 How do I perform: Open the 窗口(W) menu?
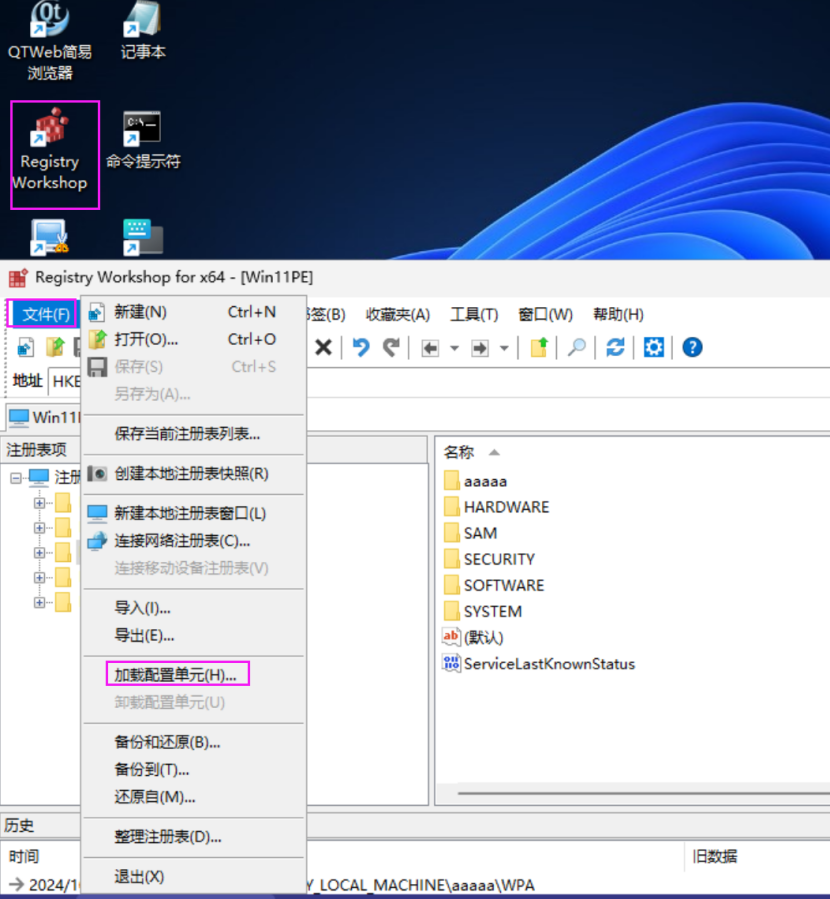[545, 314]
